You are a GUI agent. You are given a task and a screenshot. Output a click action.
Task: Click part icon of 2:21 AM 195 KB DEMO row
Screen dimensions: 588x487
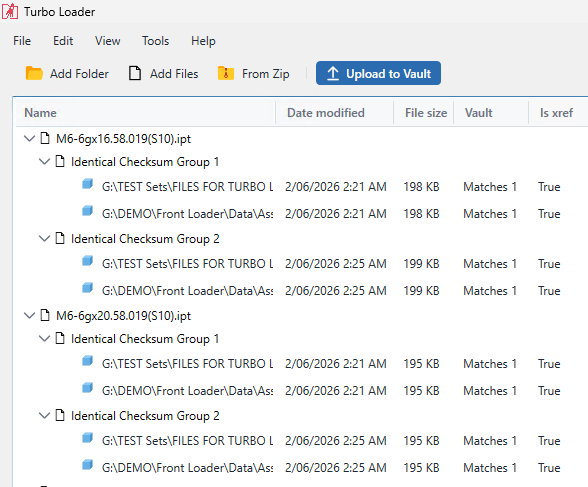(x=87, y=388)
